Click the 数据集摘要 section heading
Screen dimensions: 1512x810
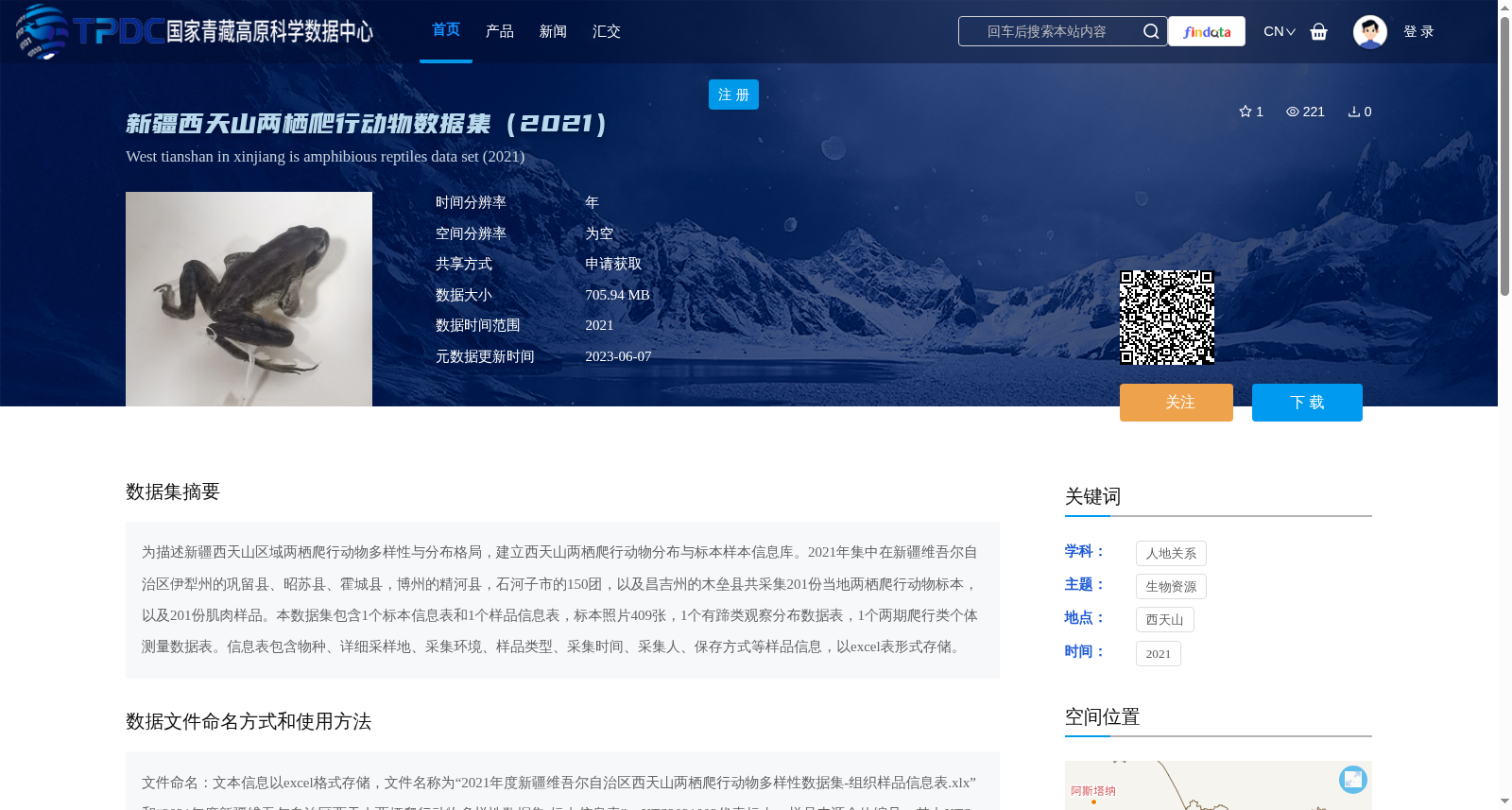point(173,491)
